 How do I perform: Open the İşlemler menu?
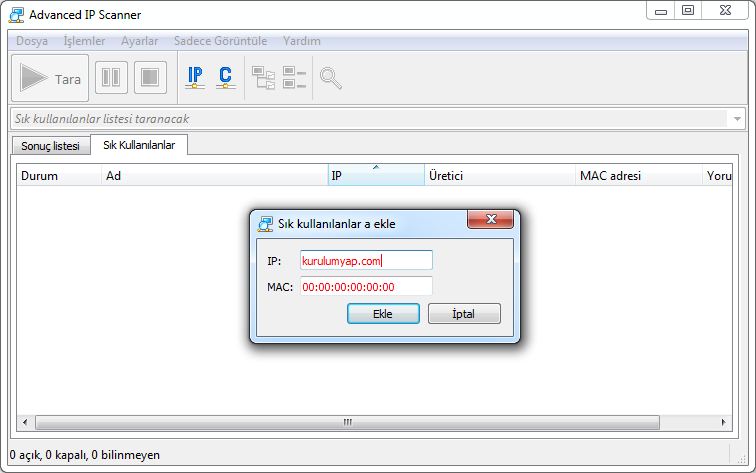click(x=84, y=41)
